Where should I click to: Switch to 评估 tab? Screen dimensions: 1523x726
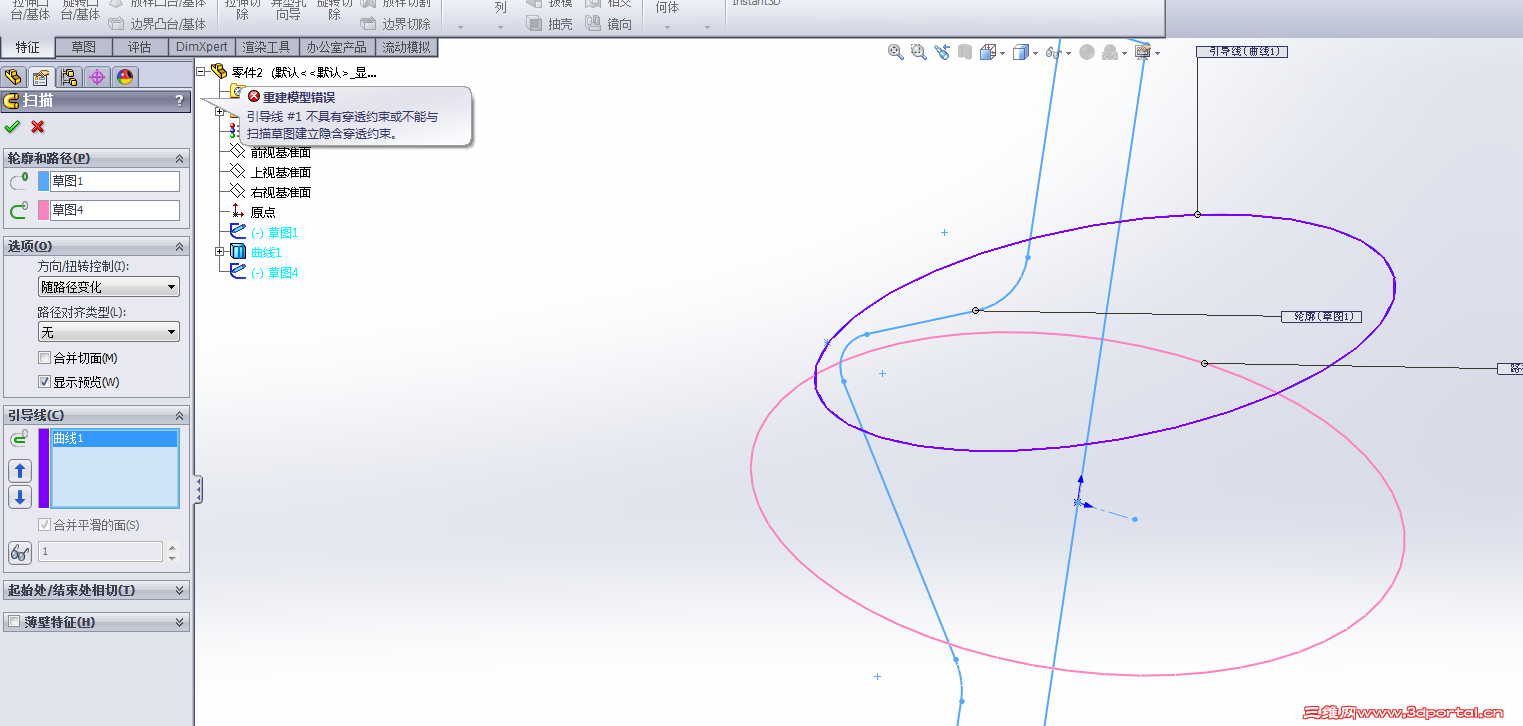click(140, 47)
